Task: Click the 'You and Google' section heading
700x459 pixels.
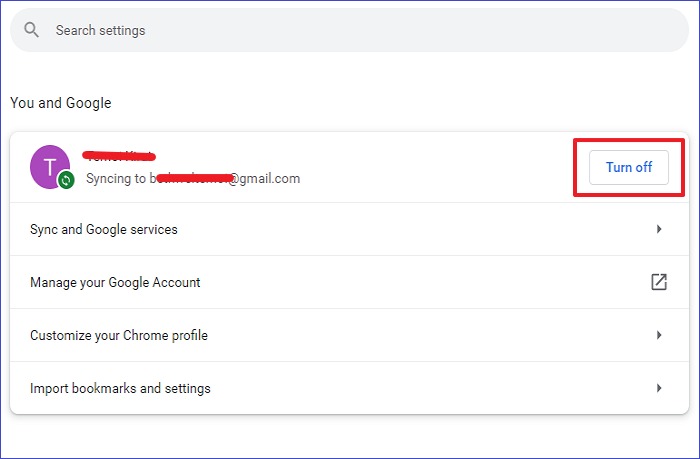Action: (x=61, y=103)
